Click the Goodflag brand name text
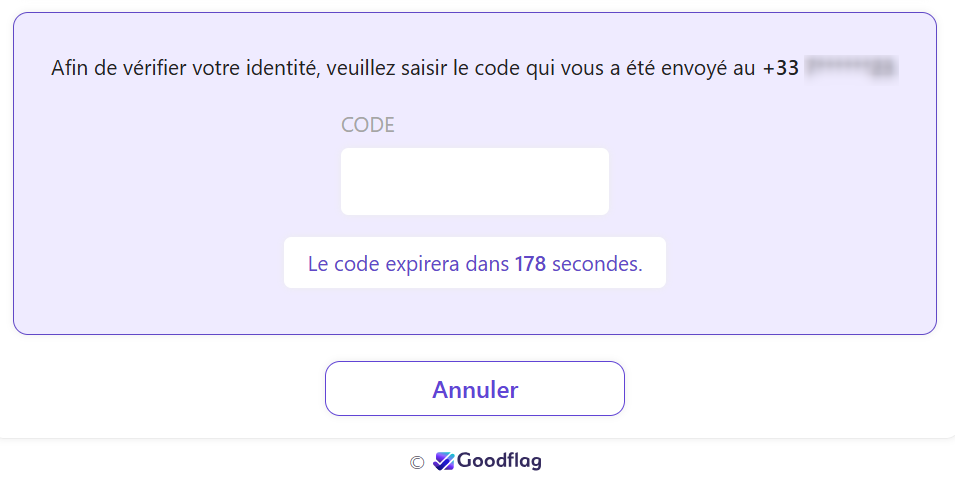Image resolution: width=955 pixels, height=499 pixels. coord(499,461)
